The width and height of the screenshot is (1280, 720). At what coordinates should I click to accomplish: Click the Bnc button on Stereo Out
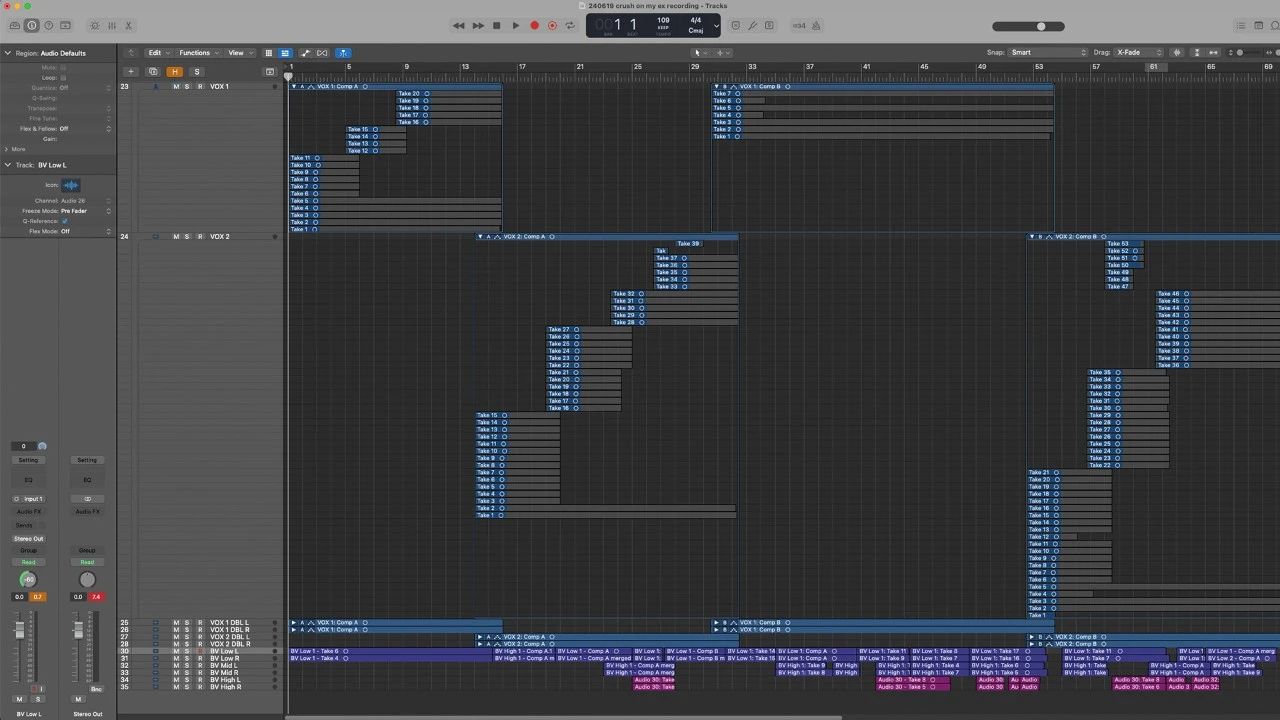[96, 689]
